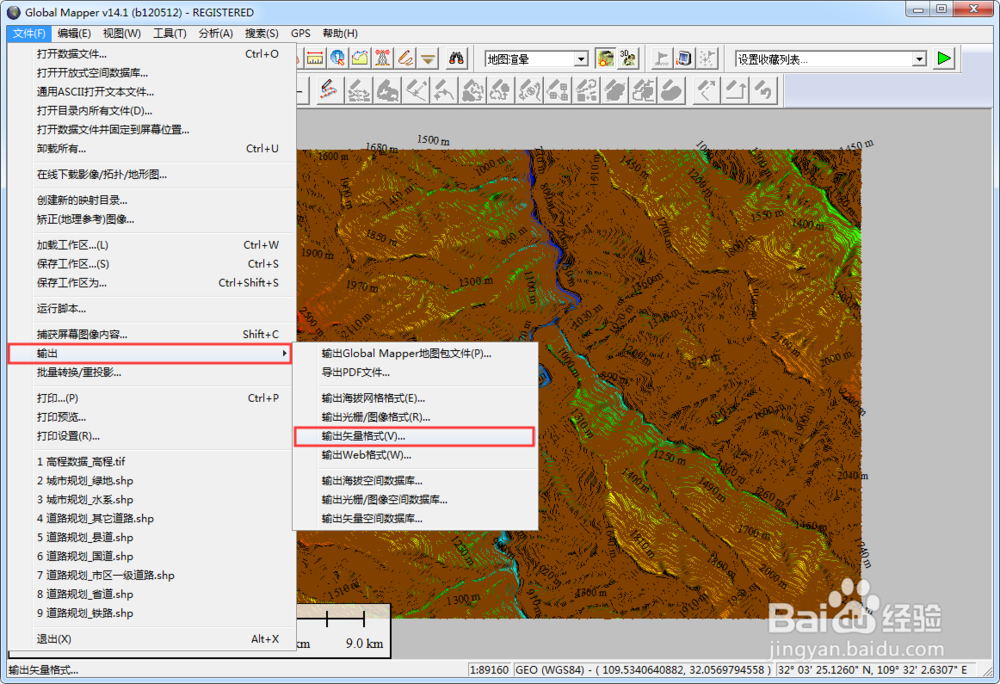The height and width of the screenshot is (684, 1000).
Task: Click the brown down-triangle toolbar icon
Action: [x=428, y=59]
